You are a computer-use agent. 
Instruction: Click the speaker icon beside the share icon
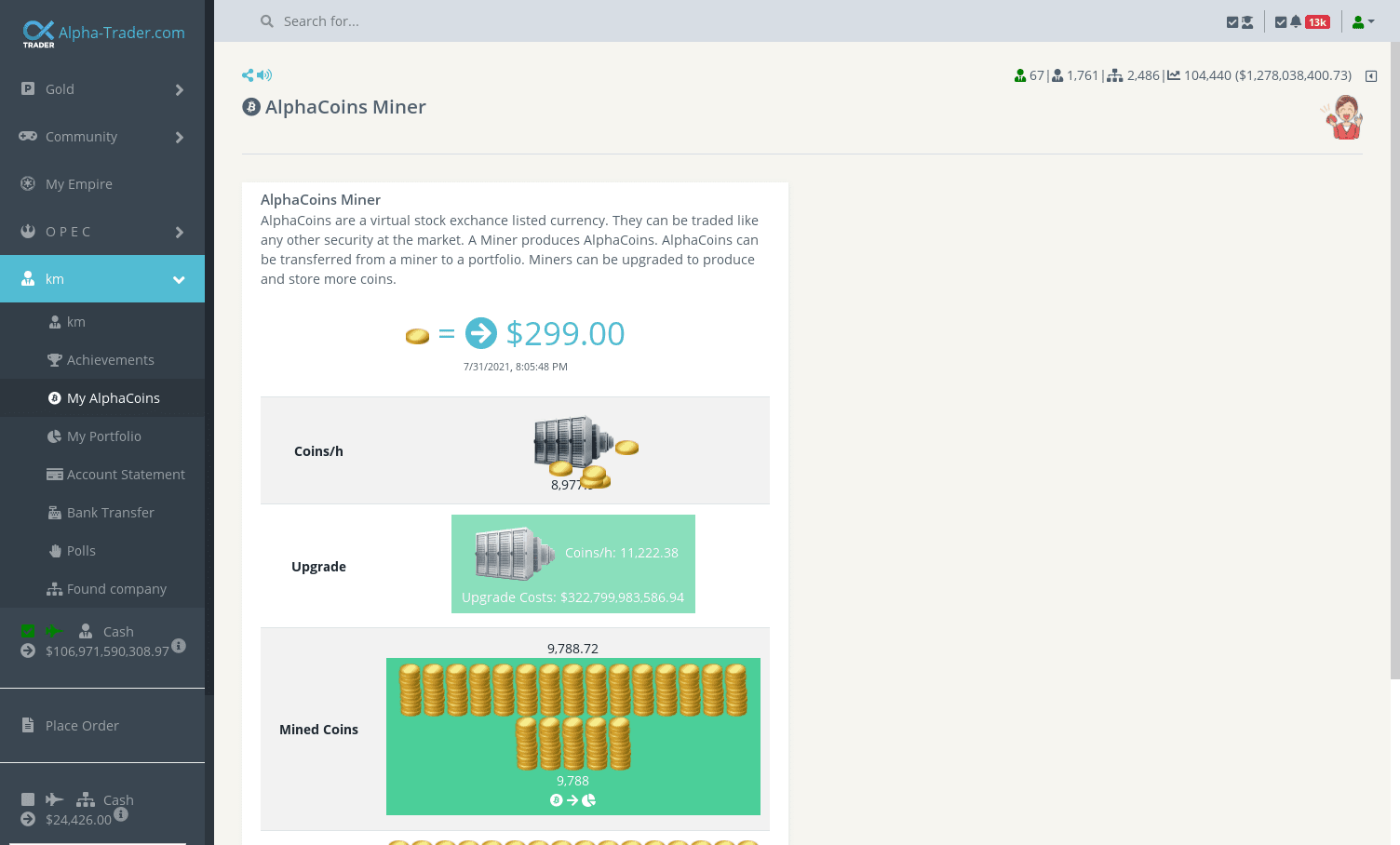(264, 75)
